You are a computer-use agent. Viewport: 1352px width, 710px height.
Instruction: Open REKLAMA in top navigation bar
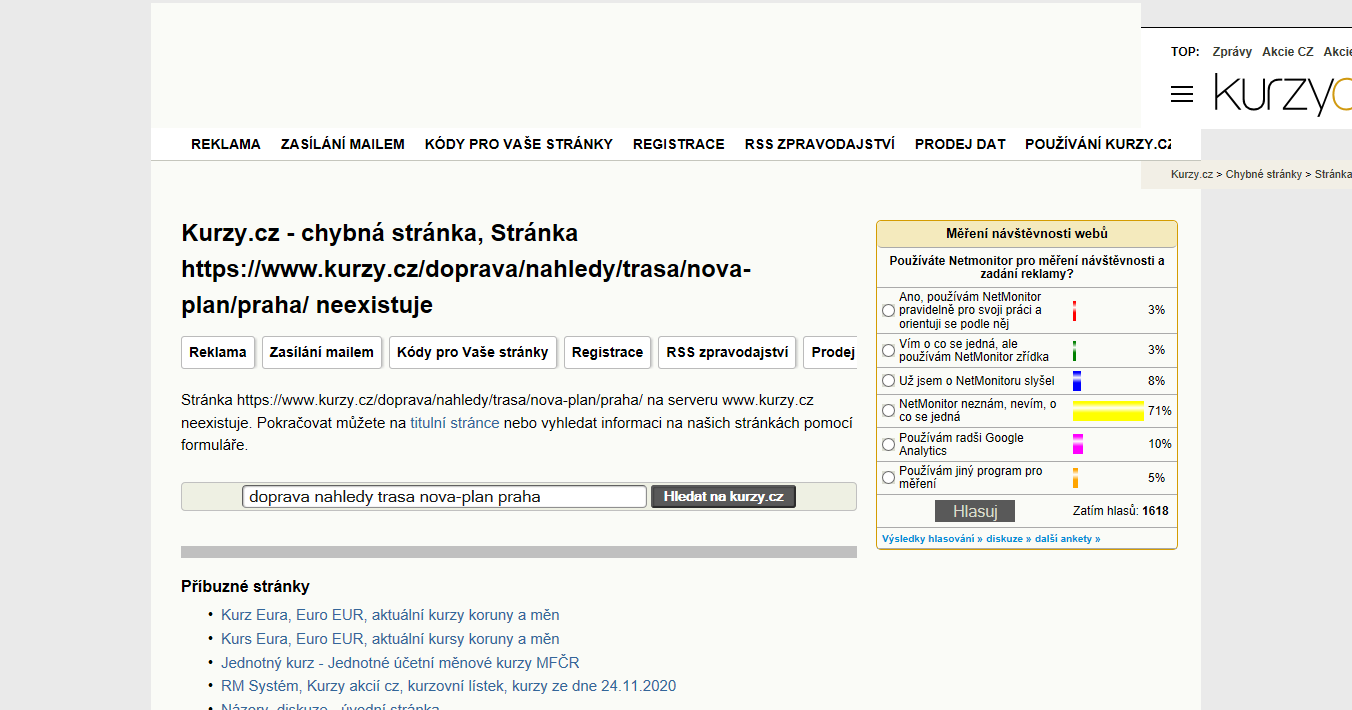(226, 144)
